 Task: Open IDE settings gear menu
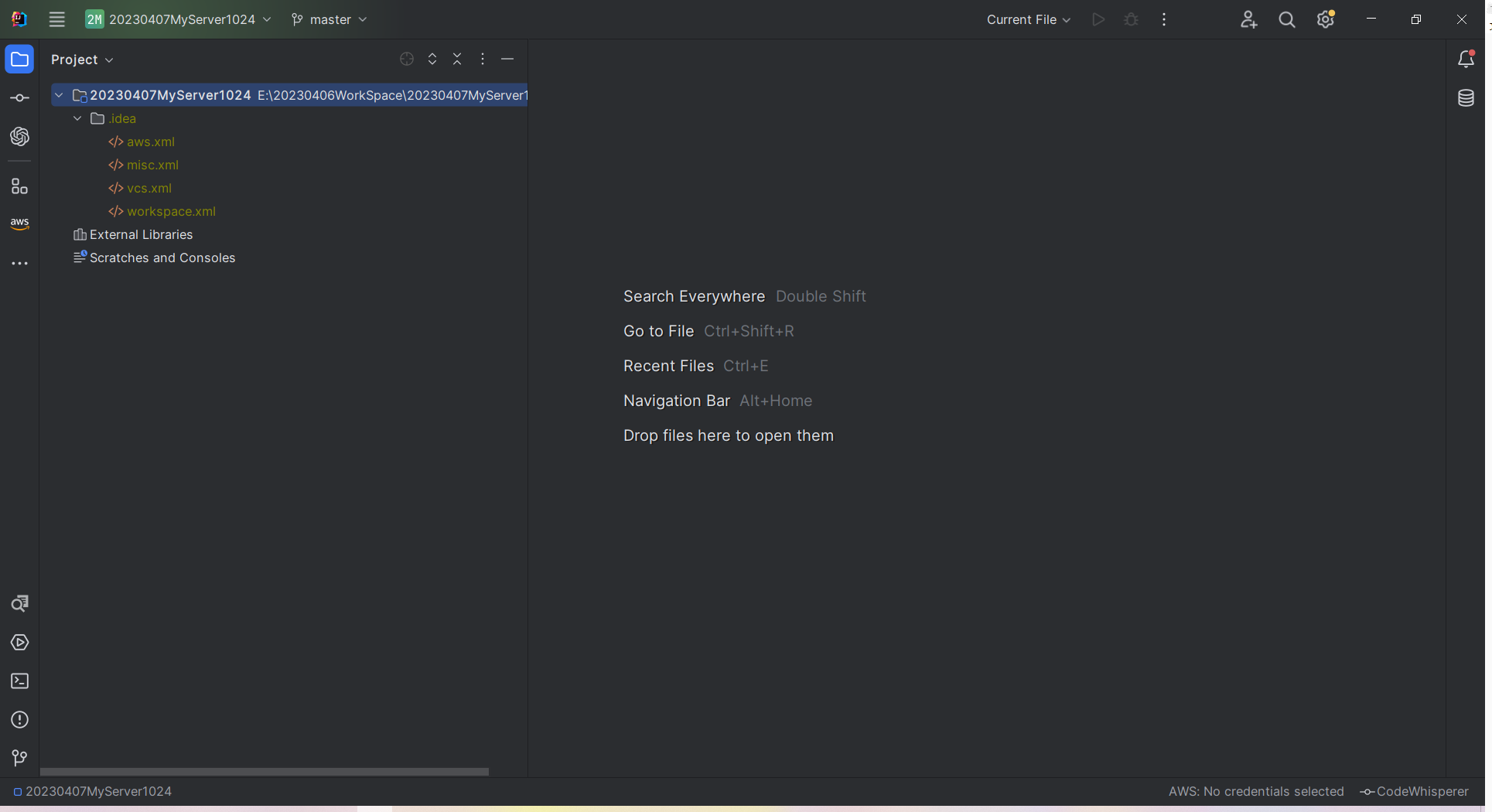[1326, 19]
